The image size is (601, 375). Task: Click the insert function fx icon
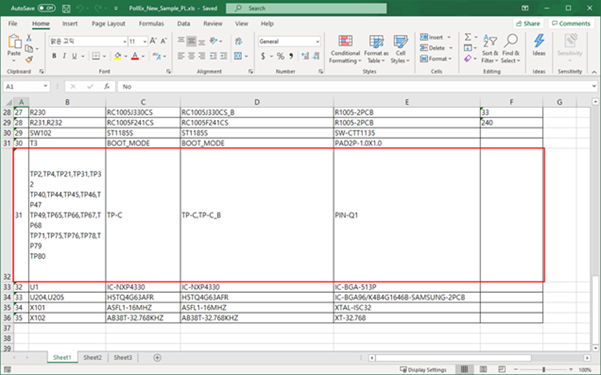point(107,87)
